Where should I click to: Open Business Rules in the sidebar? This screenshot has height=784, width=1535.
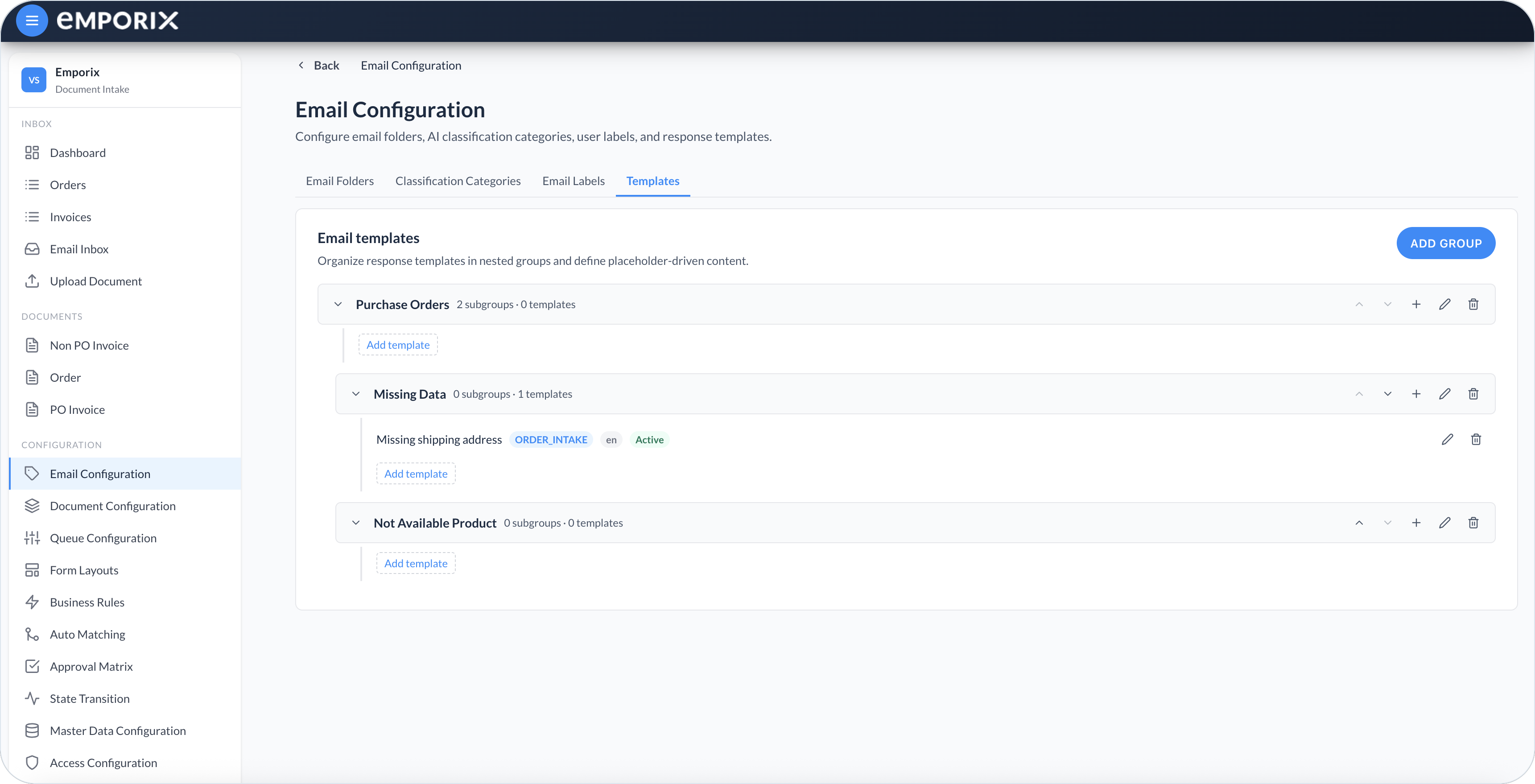pos(125,603)
